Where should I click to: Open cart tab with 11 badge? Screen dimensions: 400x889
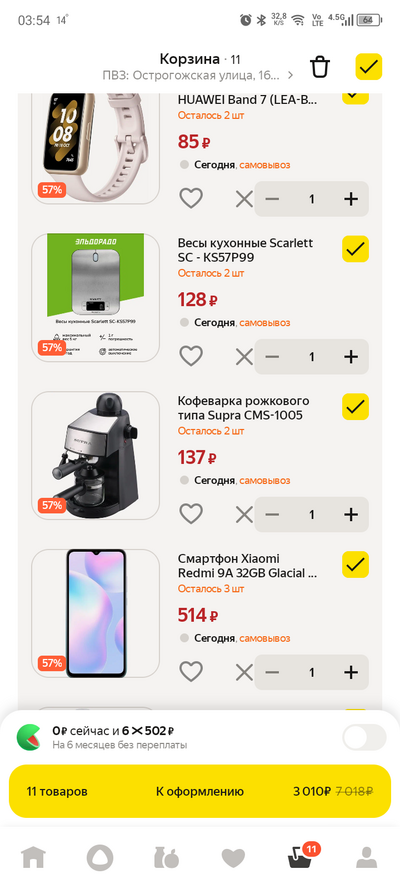click(x=301, y=856)
